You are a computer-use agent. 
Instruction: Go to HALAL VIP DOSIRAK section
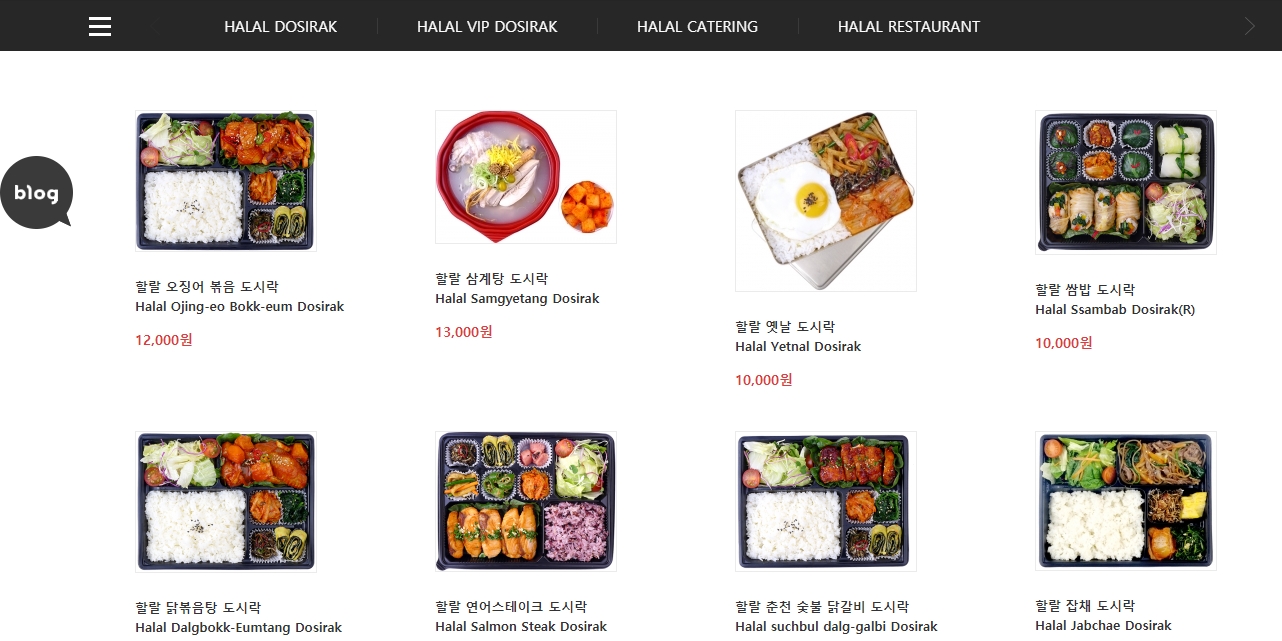487,27
